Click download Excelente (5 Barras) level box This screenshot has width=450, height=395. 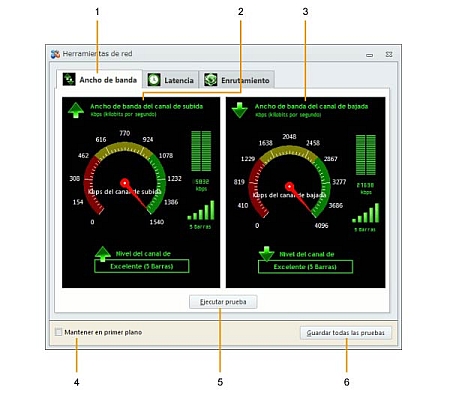click(305, 267)
